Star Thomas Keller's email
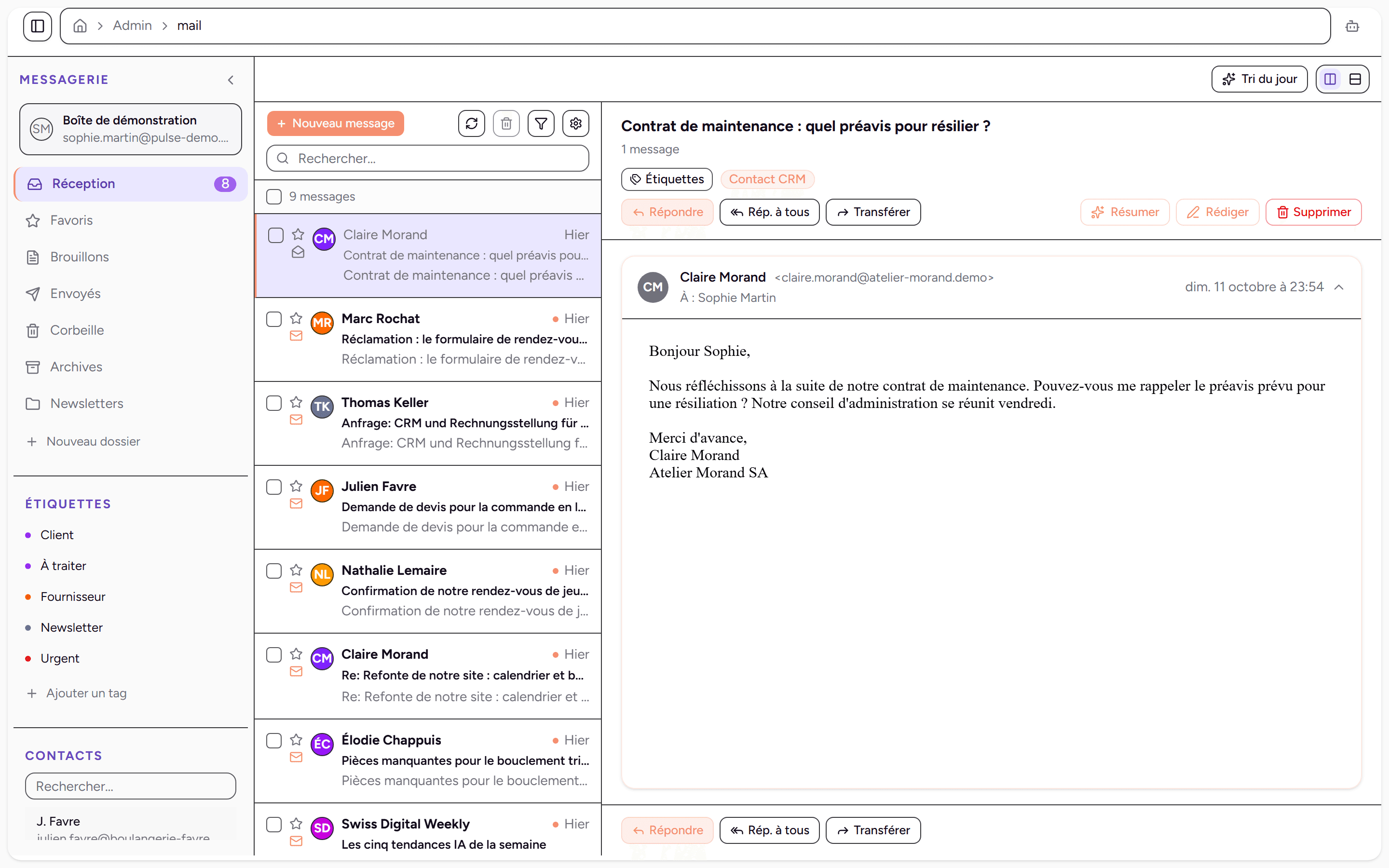Screen dimensions: 1389x868 coord(296,402)
